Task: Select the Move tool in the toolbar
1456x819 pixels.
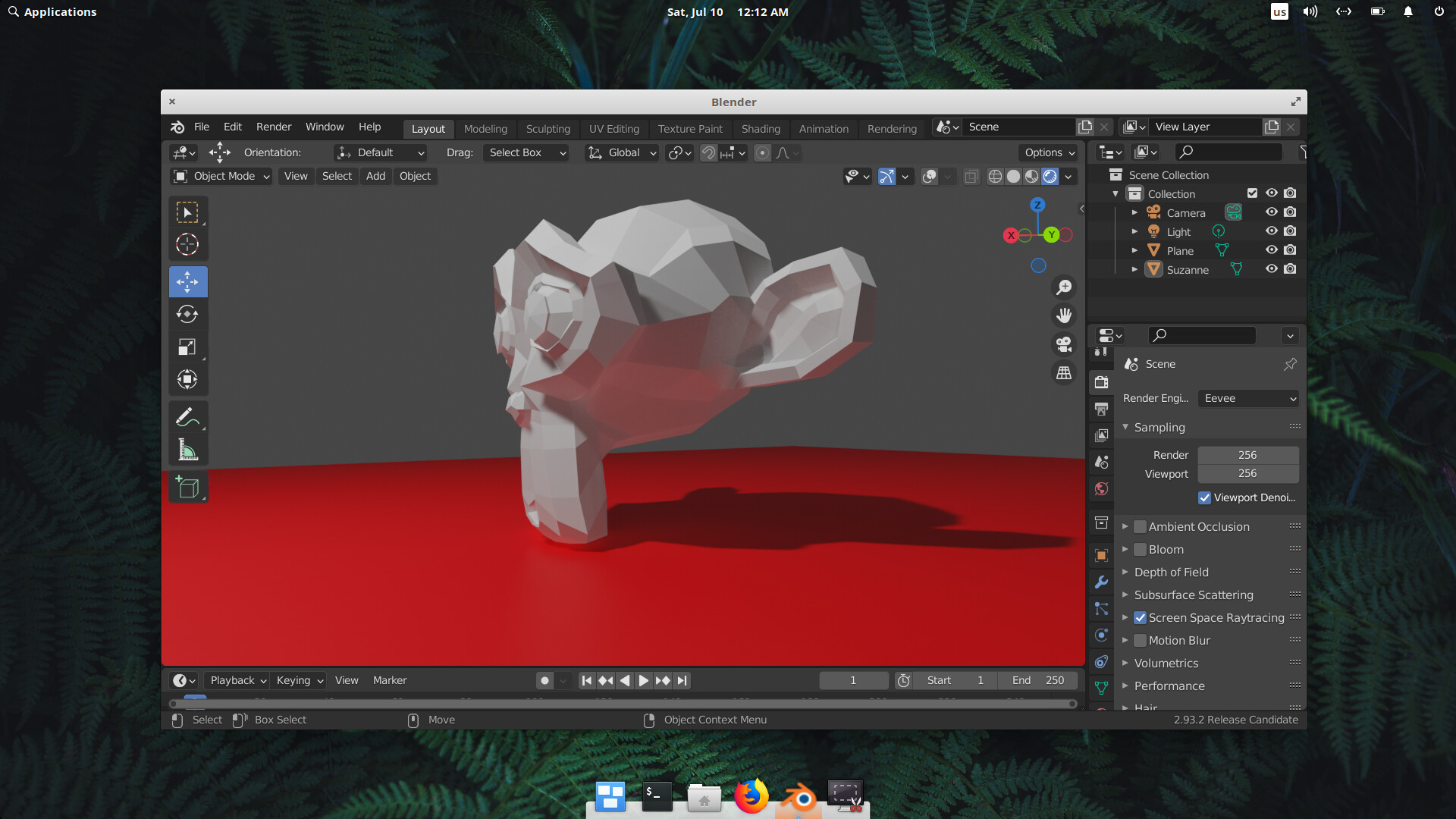Action: pyautogui.click(x=187, y=281)
